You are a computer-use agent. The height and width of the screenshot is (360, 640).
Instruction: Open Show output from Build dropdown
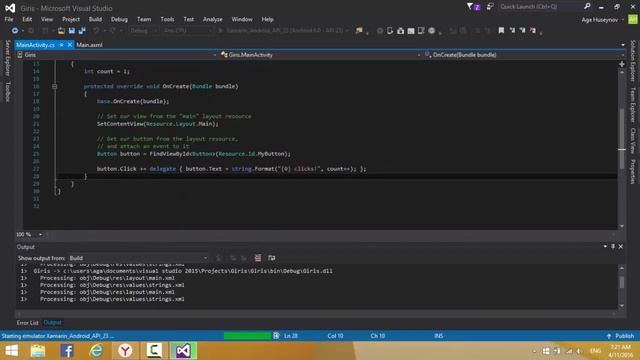139,258
